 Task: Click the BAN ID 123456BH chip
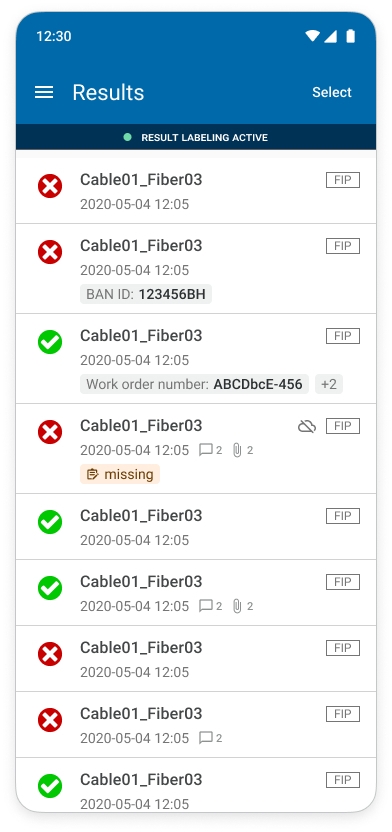[146, 294]
